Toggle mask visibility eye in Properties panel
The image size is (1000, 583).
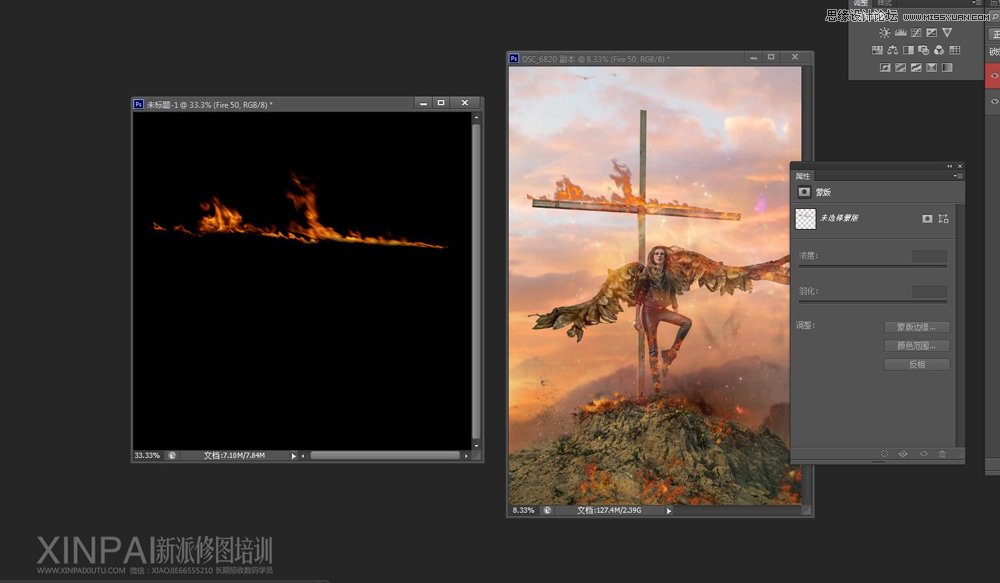[x=923, y=454]
